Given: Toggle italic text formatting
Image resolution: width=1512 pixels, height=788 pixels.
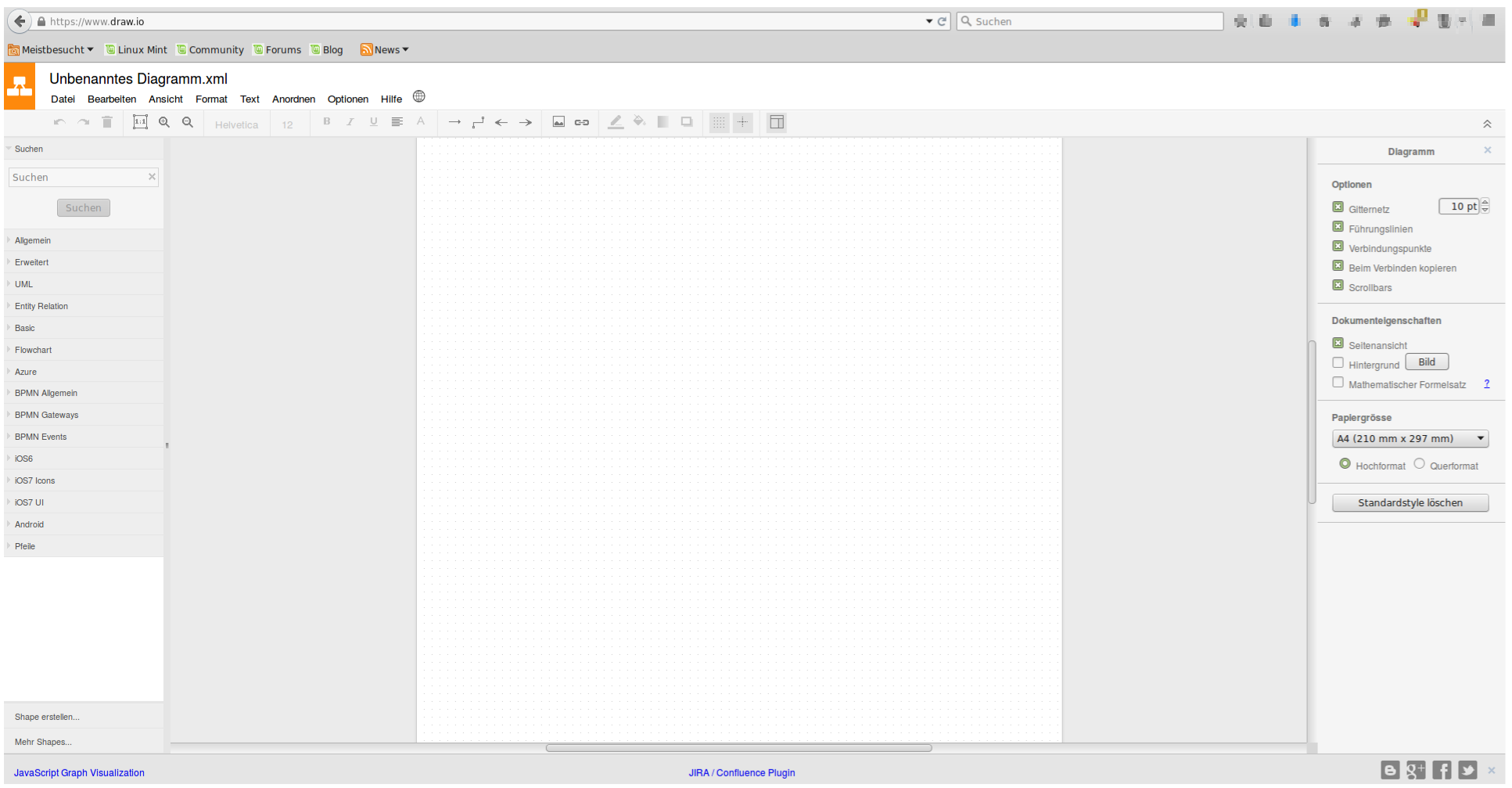Looking at the screenshot, I should point(350,121).
